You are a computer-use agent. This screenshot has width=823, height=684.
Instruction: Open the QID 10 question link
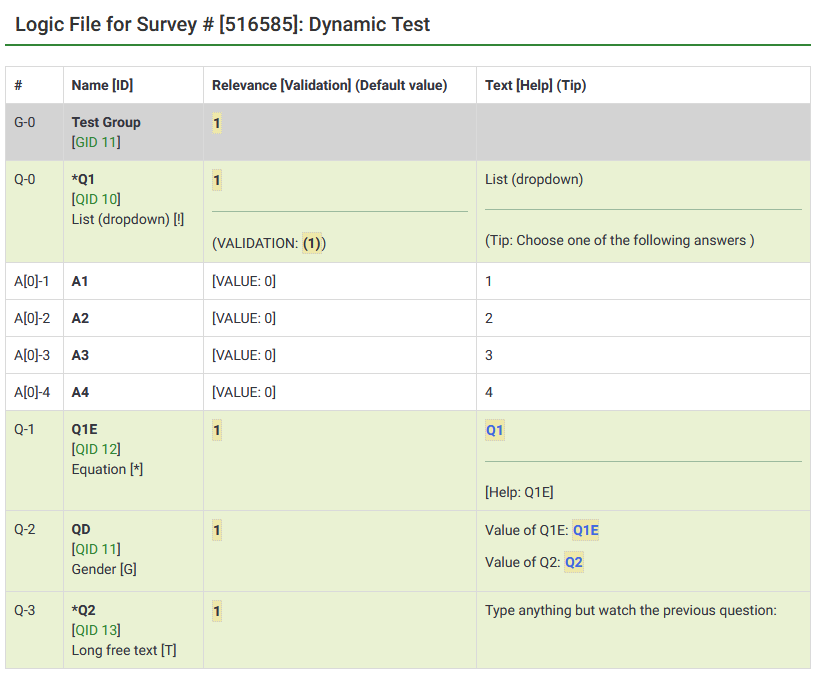click(96, 199)
